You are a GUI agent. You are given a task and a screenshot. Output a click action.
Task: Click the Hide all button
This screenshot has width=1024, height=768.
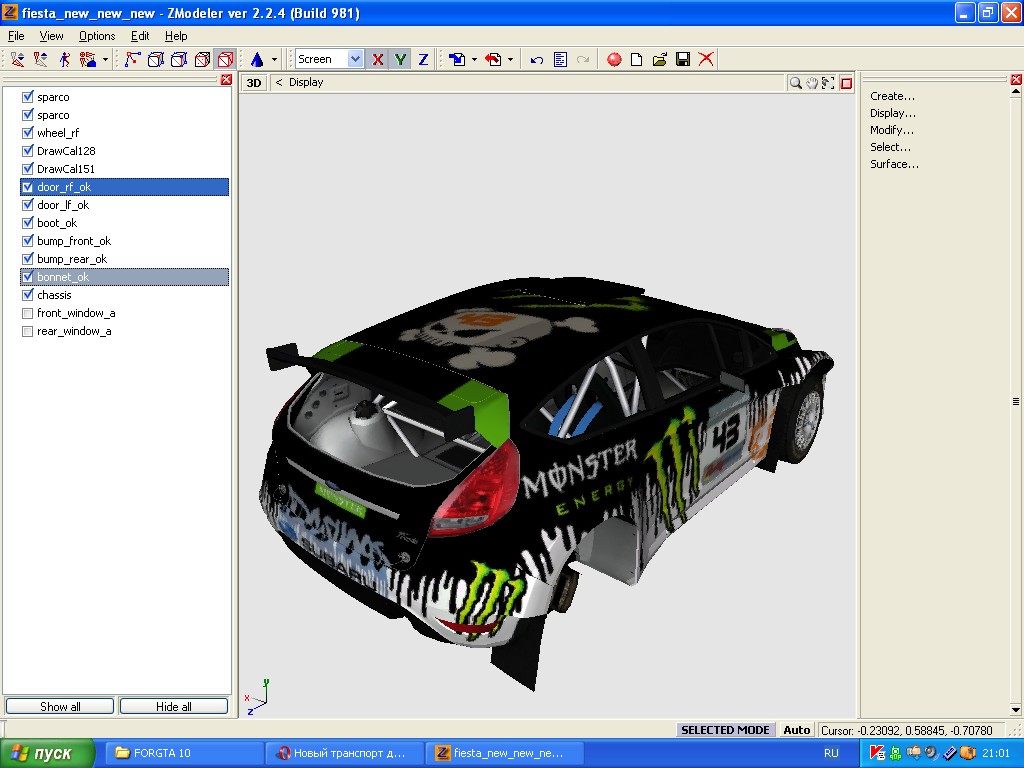(174, 707)
